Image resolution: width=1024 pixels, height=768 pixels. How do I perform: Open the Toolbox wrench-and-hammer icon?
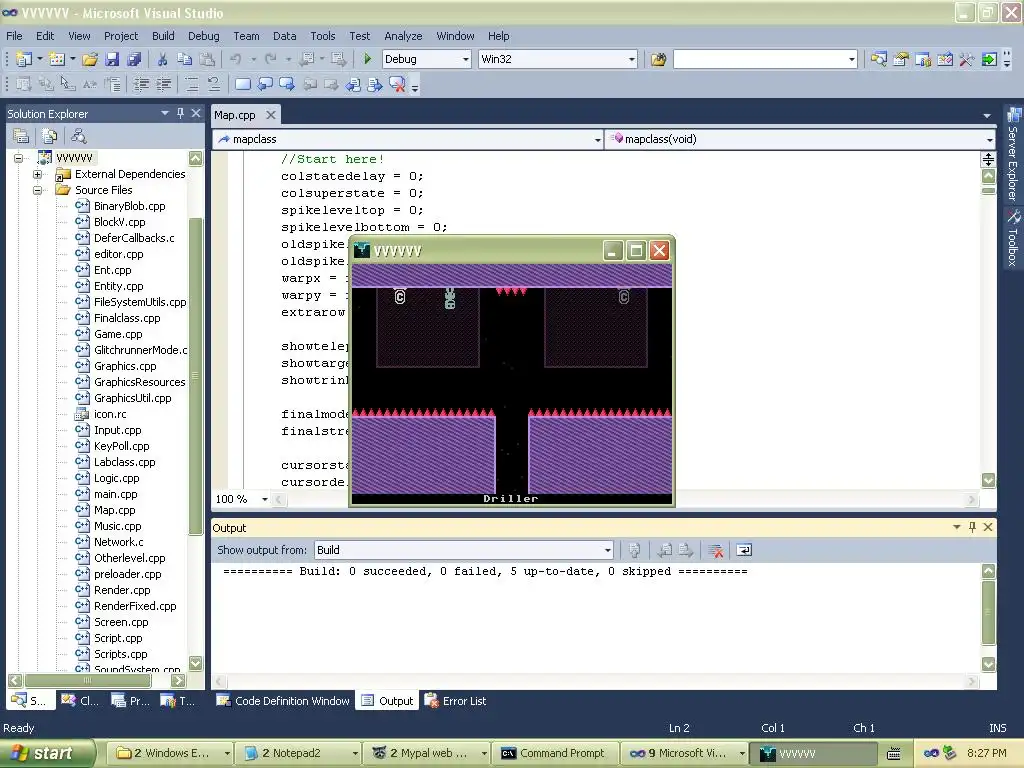[967, 59]
